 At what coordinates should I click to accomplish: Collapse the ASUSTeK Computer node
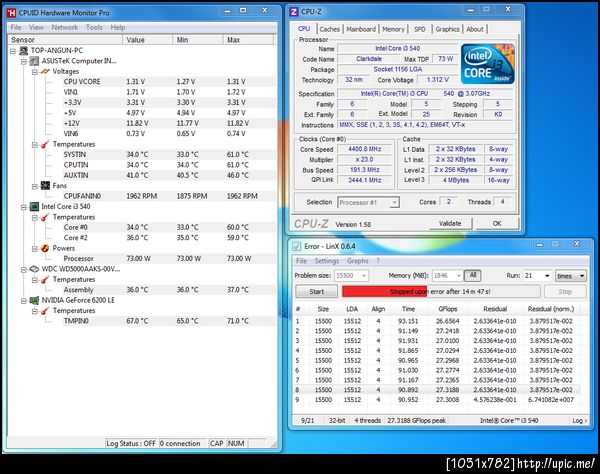[24, 61]
